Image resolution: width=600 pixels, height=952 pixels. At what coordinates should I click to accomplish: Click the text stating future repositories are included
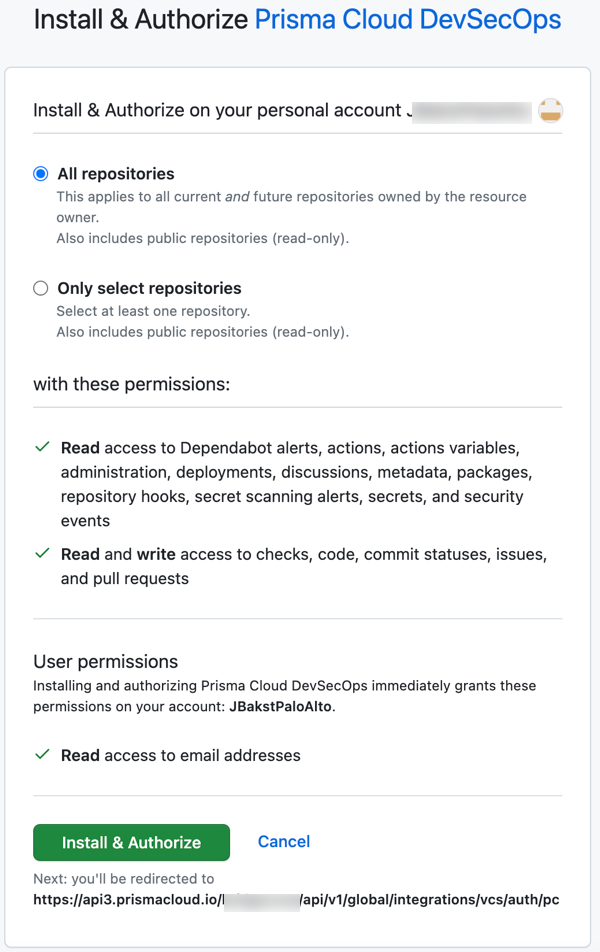pos(293,196)
